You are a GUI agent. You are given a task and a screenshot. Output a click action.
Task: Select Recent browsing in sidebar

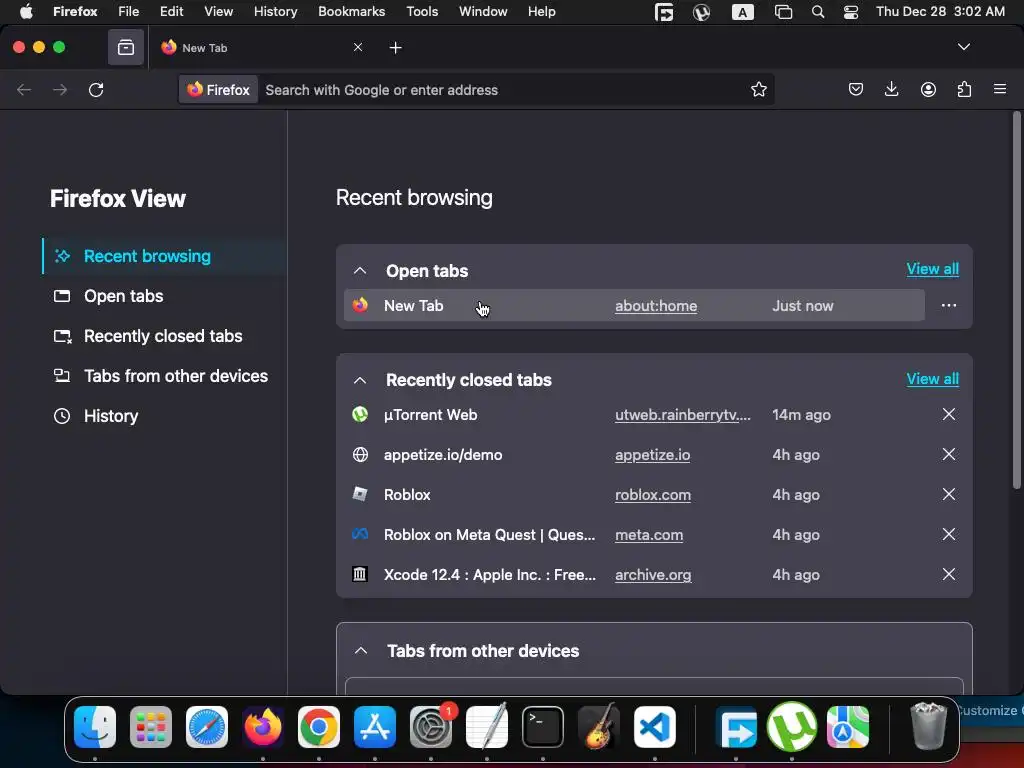coord(165,256)
